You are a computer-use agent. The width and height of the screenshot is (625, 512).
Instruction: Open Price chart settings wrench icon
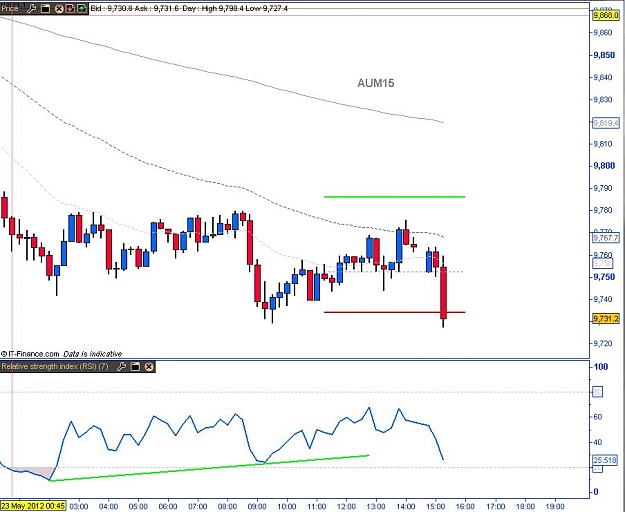(31, 8)
